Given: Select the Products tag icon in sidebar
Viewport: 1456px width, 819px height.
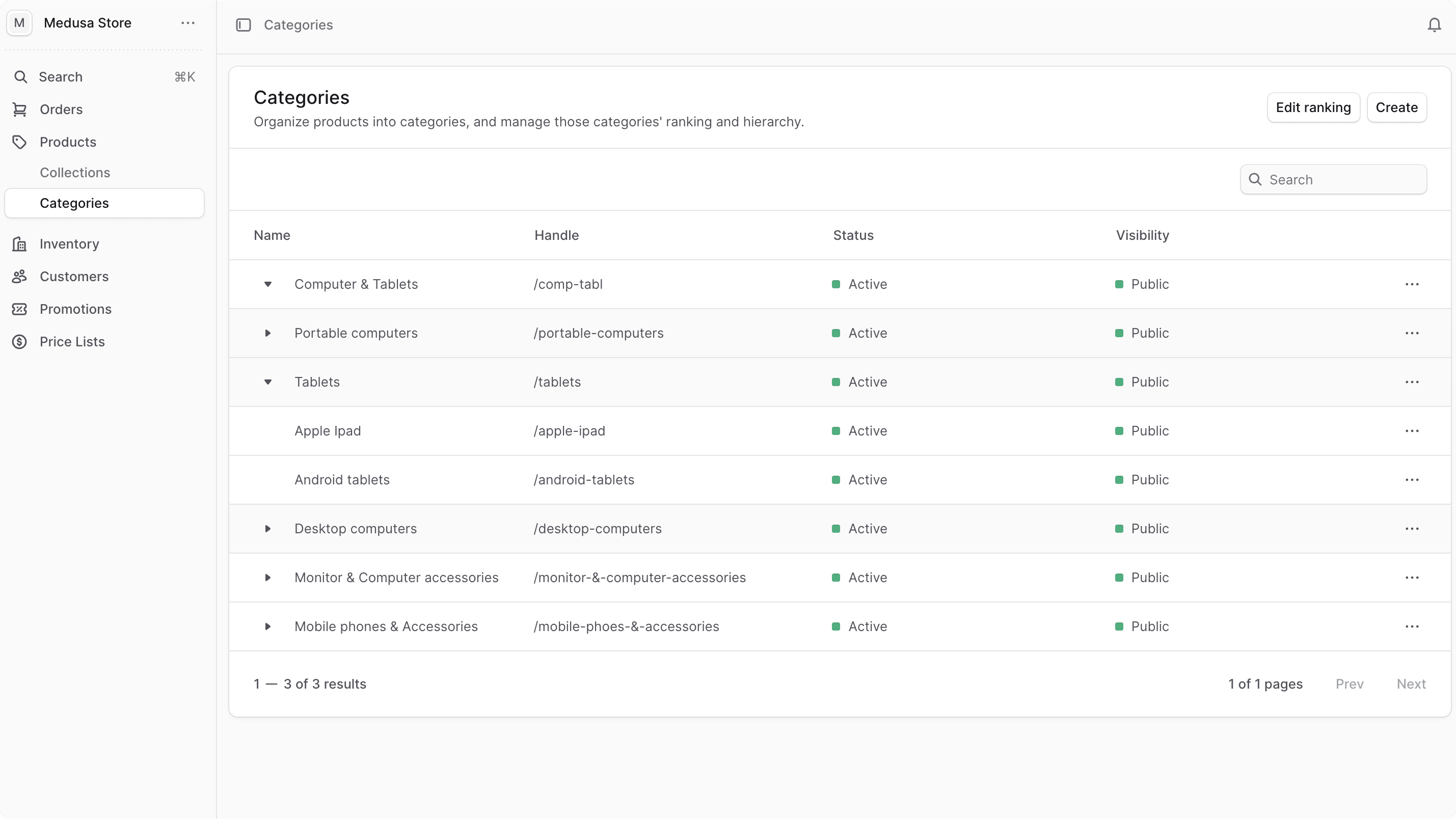Looking at the screenshot, I should (20, 142).
